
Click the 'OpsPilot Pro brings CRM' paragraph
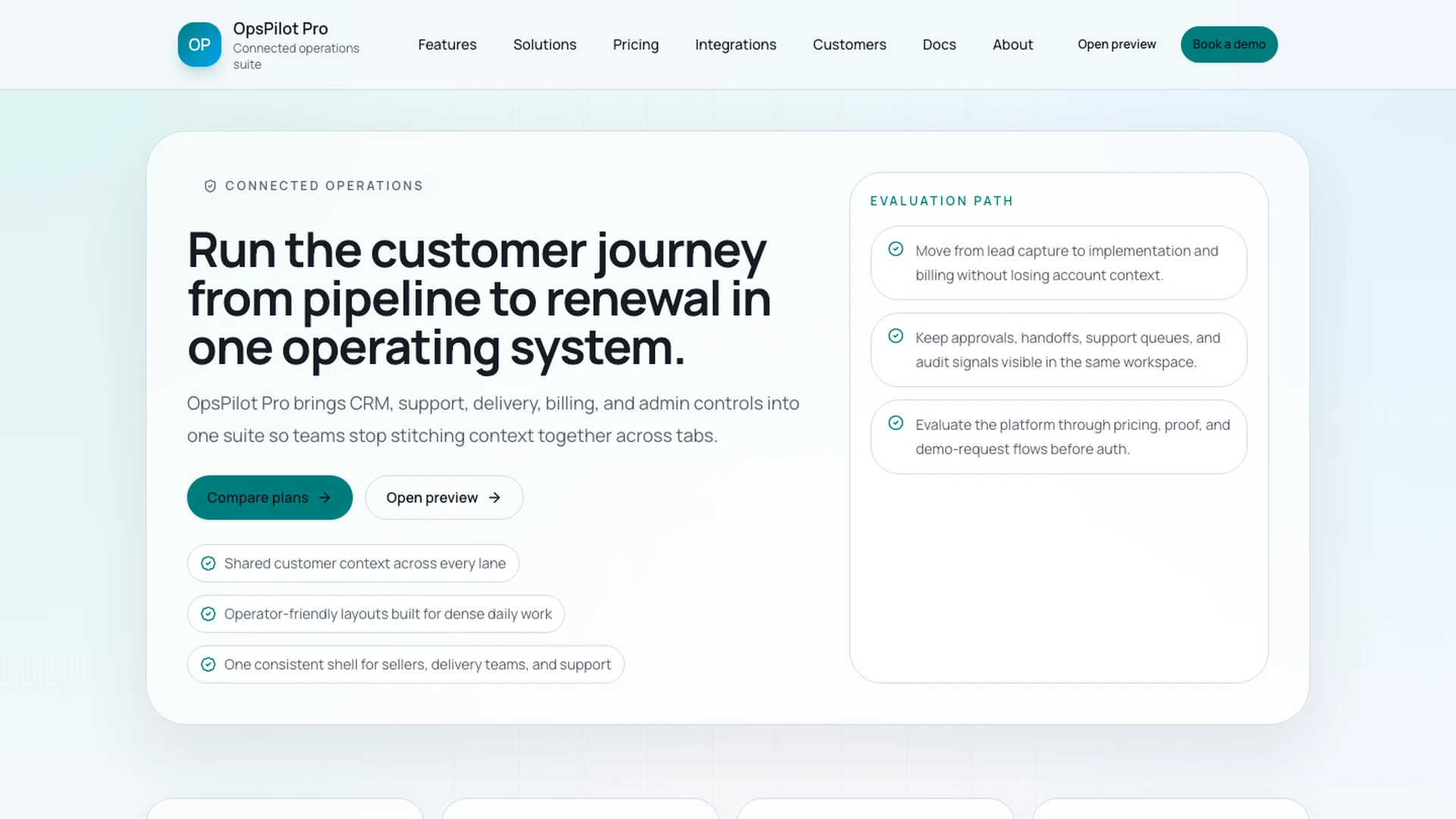(493, 419)
